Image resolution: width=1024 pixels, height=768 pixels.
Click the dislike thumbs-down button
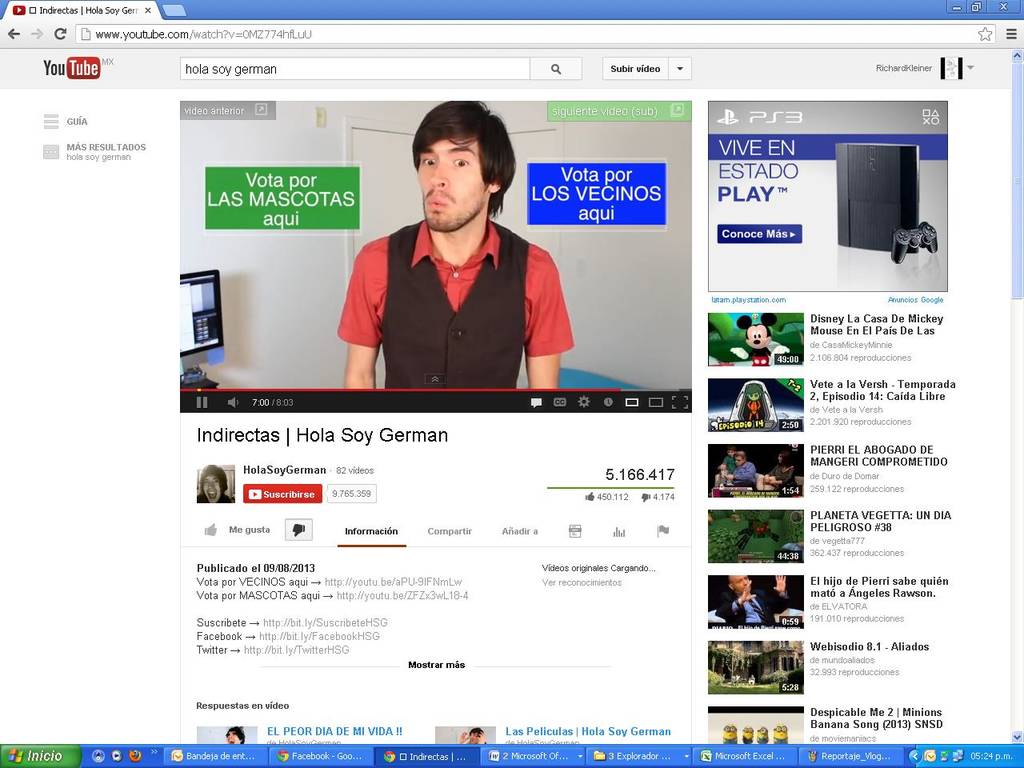[298, 530]
